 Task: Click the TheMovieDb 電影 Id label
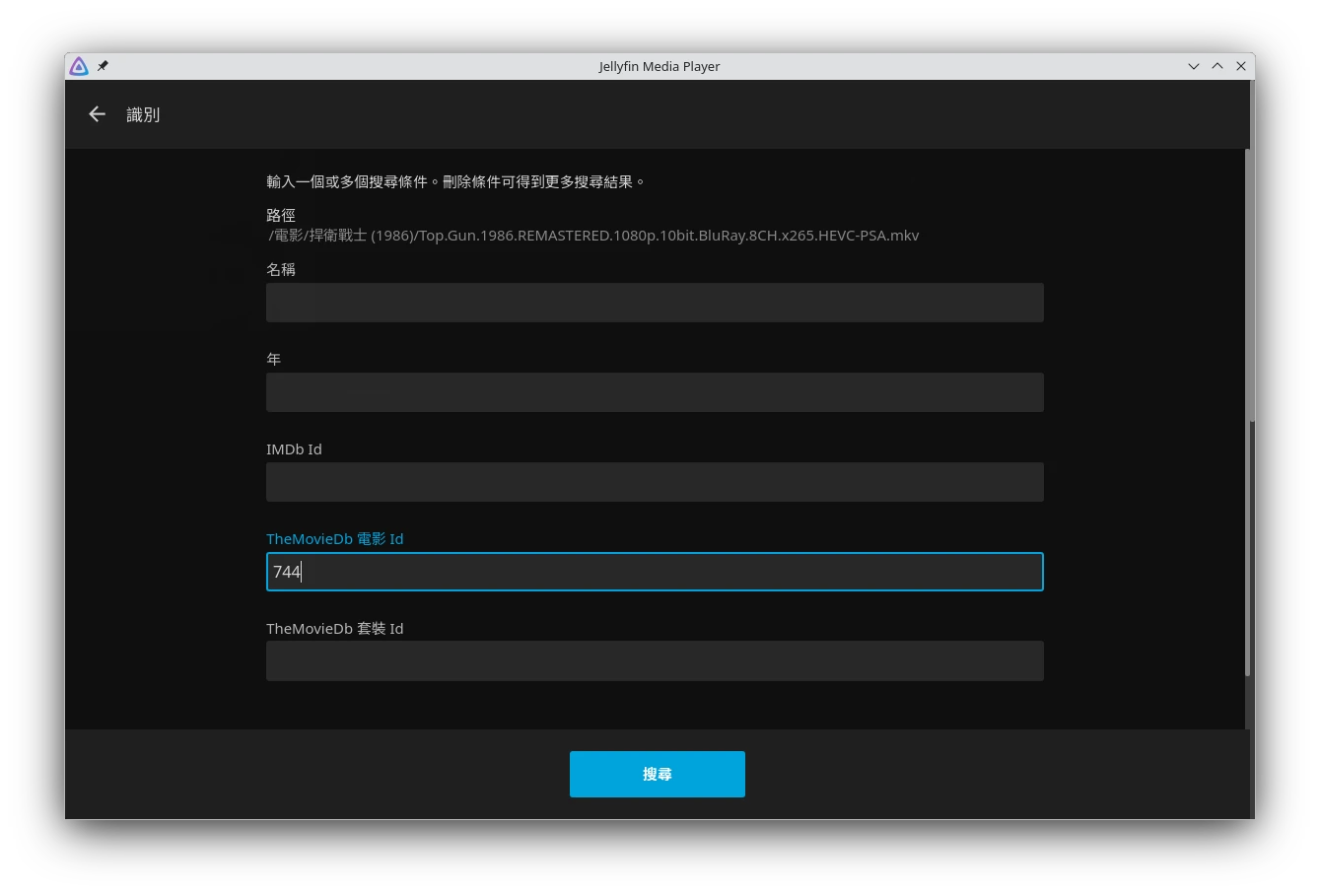334,539
